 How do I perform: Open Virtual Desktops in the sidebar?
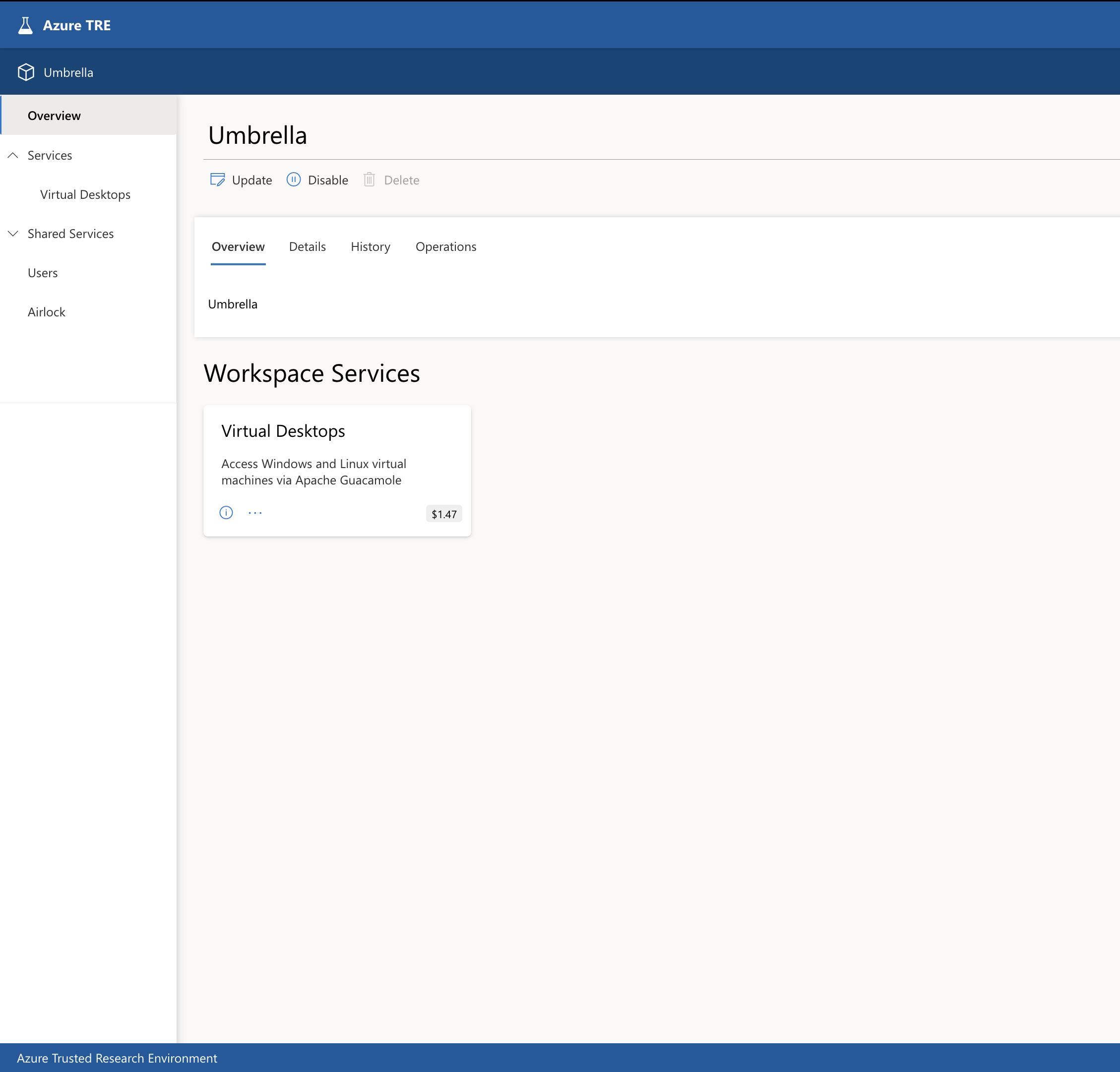(85, 195)
